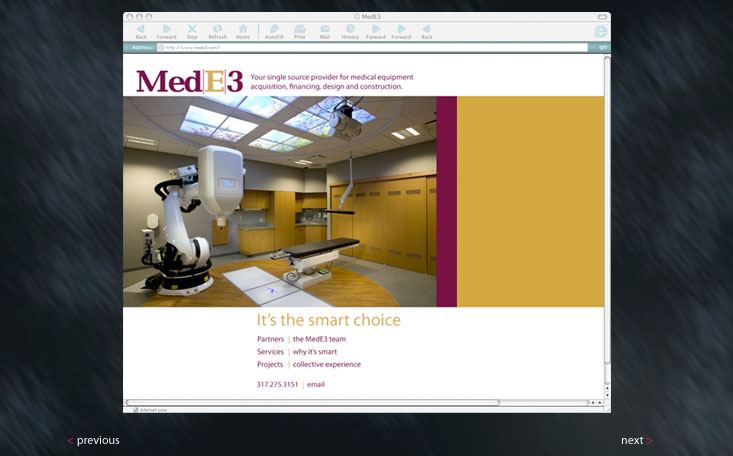Click the Internet Explorer logo icon

tap(600, 31)
